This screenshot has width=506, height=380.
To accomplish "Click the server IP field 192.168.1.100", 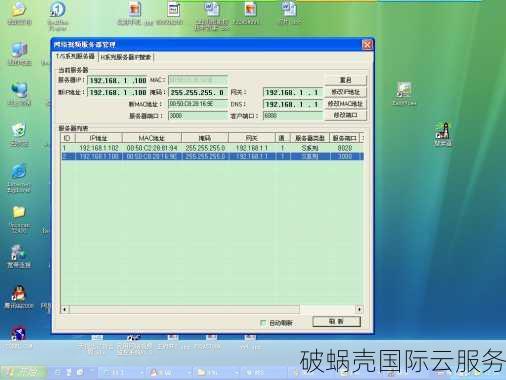I will 117,80.
